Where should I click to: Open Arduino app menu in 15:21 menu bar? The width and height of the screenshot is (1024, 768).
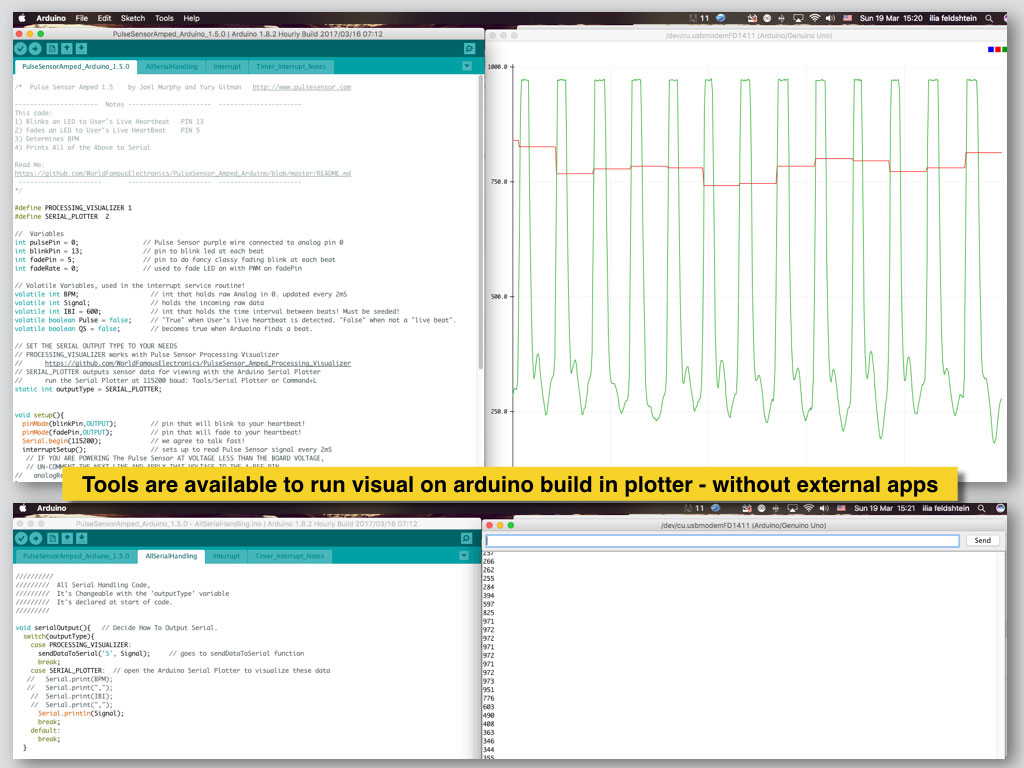(52, 508)
